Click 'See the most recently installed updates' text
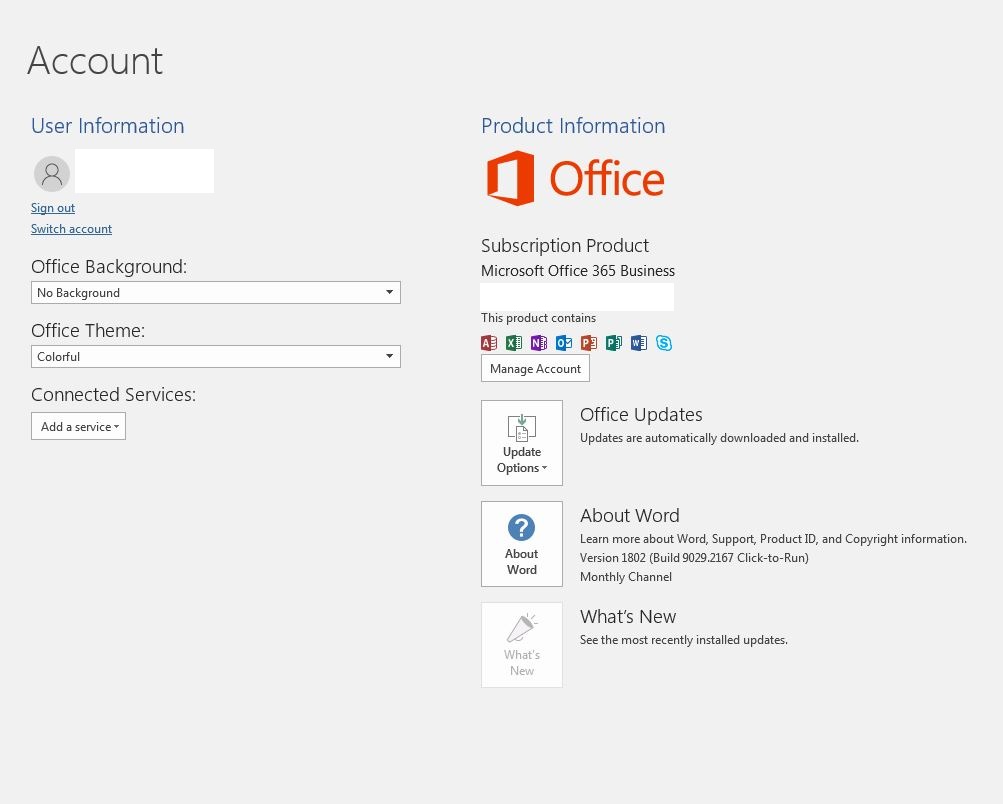This screenshot has width=1003, height=804. tap(683, 640)
